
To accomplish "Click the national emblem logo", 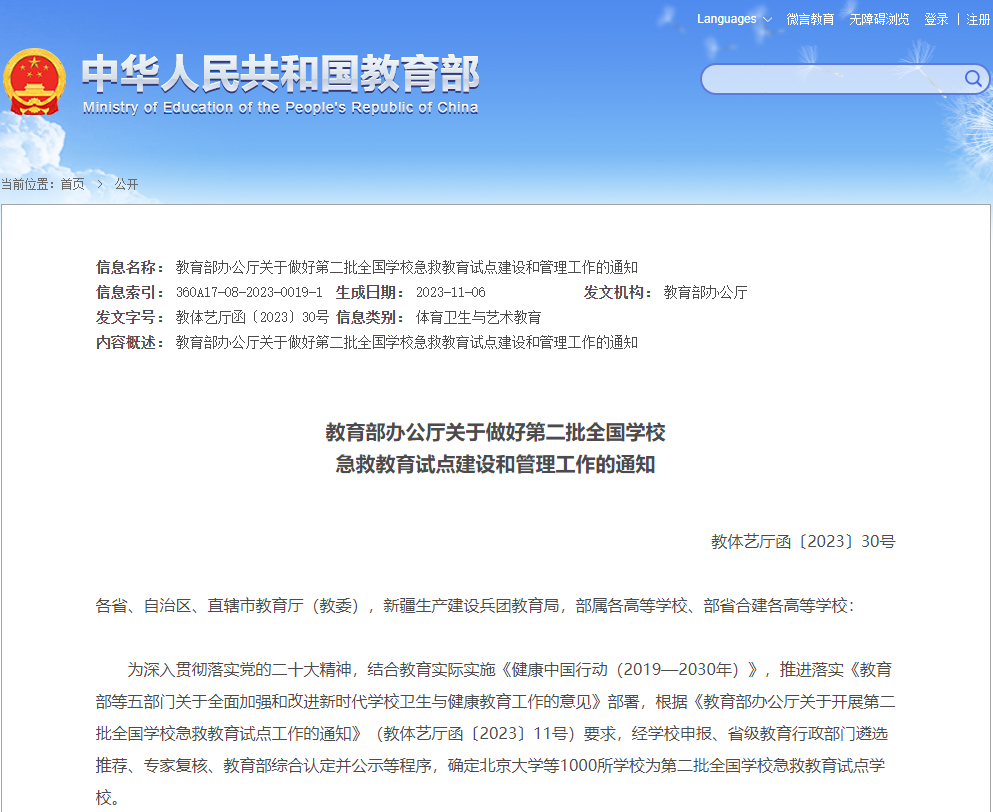I will coord(35,82).
